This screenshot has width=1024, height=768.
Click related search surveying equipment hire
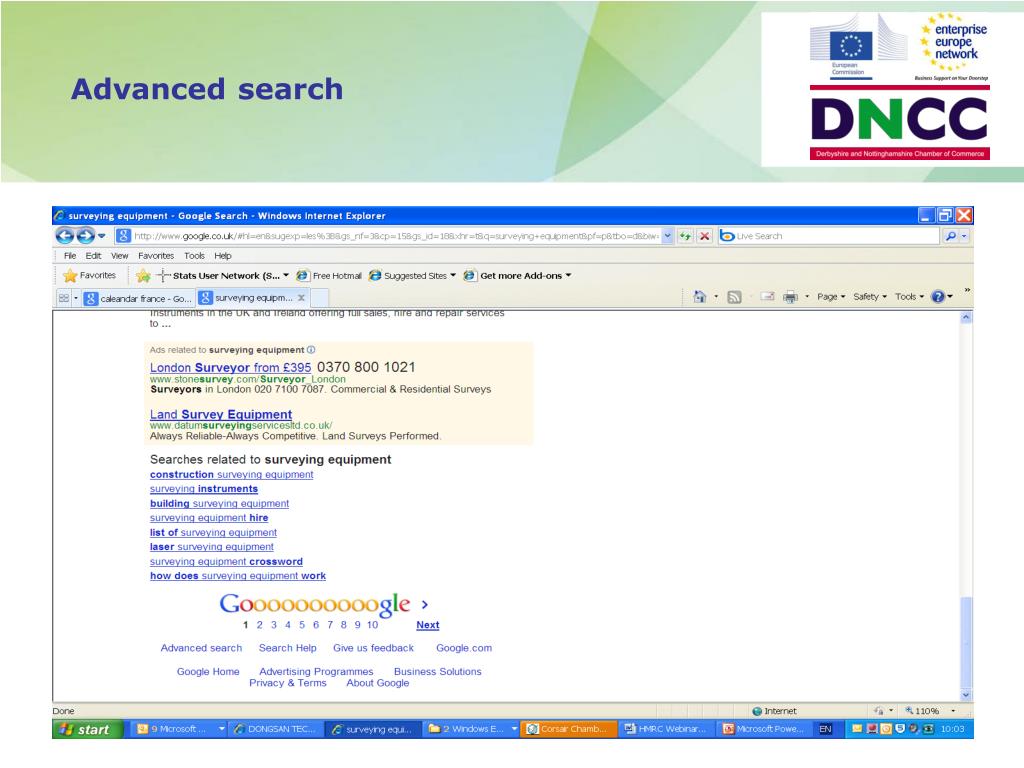[x=209, y=518]
